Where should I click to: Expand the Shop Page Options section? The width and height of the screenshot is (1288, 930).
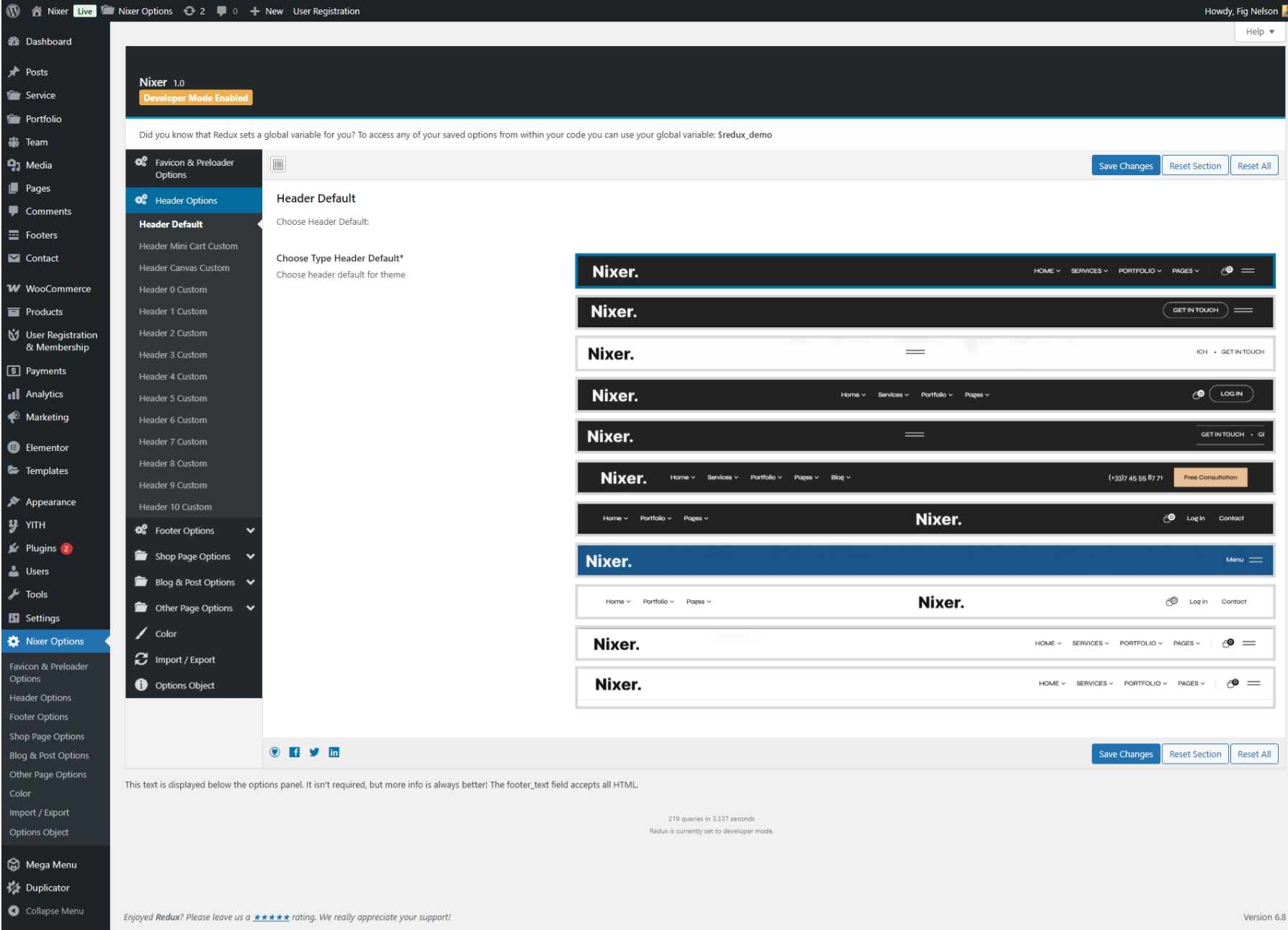[194, 557]
